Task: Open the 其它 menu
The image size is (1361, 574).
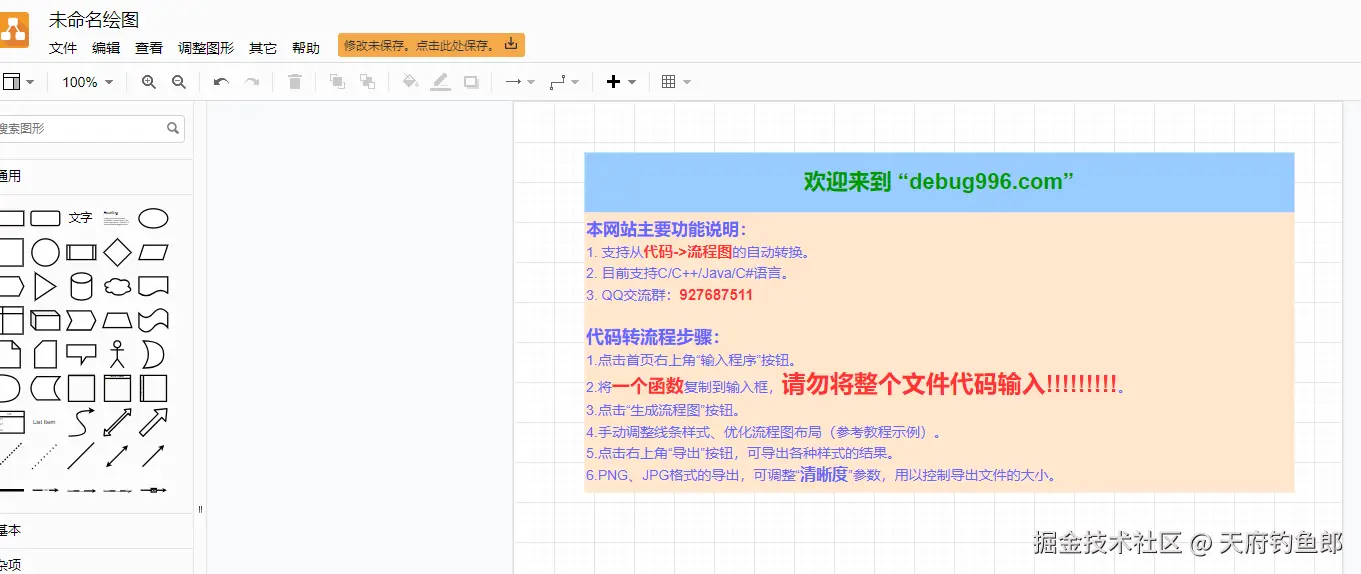Action: [x=263, y=48]
